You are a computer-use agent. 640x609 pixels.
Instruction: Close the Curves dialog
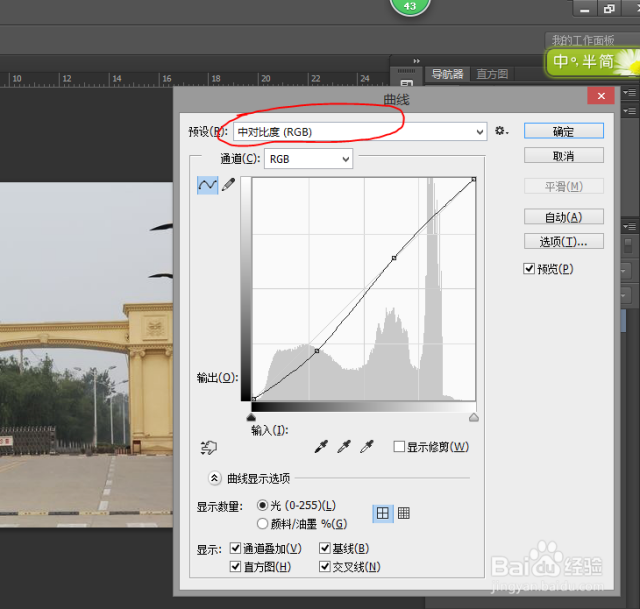pyautogui.click(x=601, y=96)
